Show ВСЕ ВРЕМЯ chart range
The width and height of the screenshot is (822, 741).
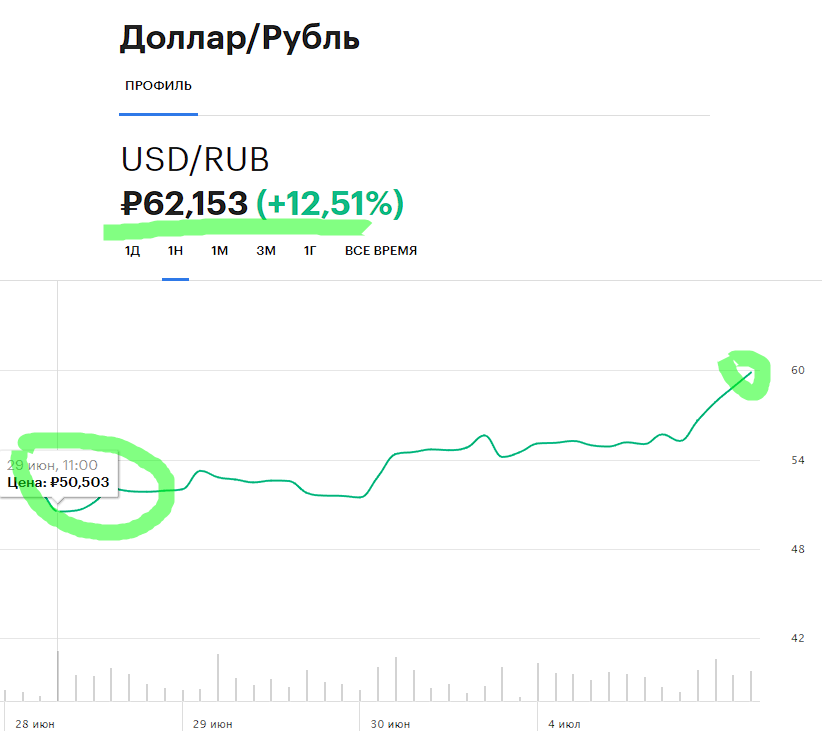point(381,251)
